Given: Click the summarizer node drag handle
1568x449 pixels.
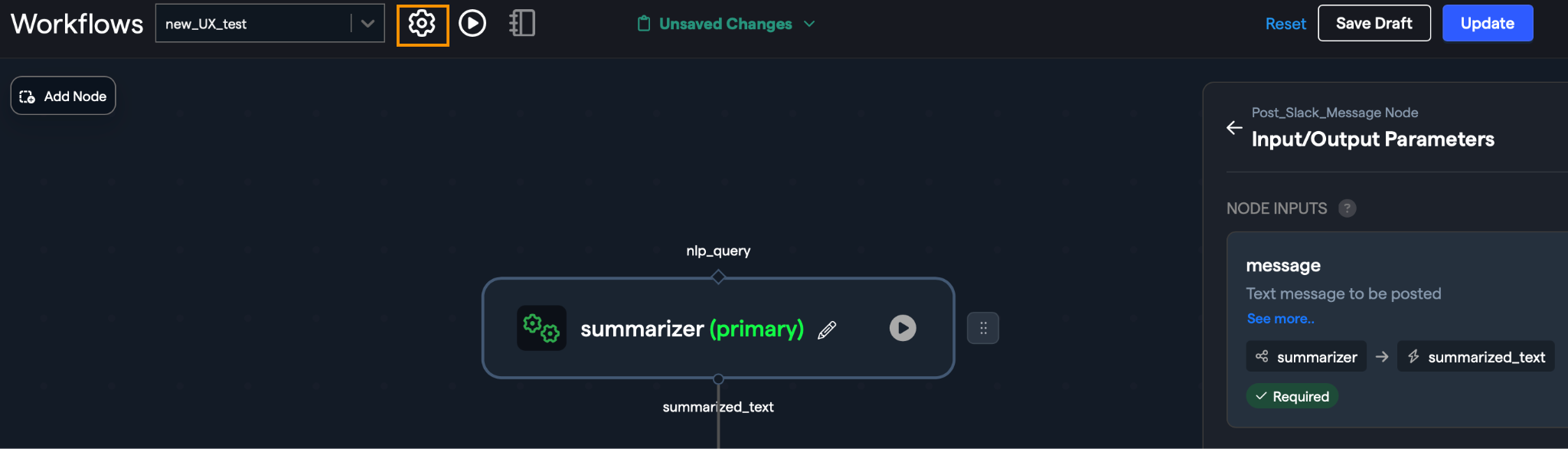Looking at the screenshot, I should pos(983,328).
